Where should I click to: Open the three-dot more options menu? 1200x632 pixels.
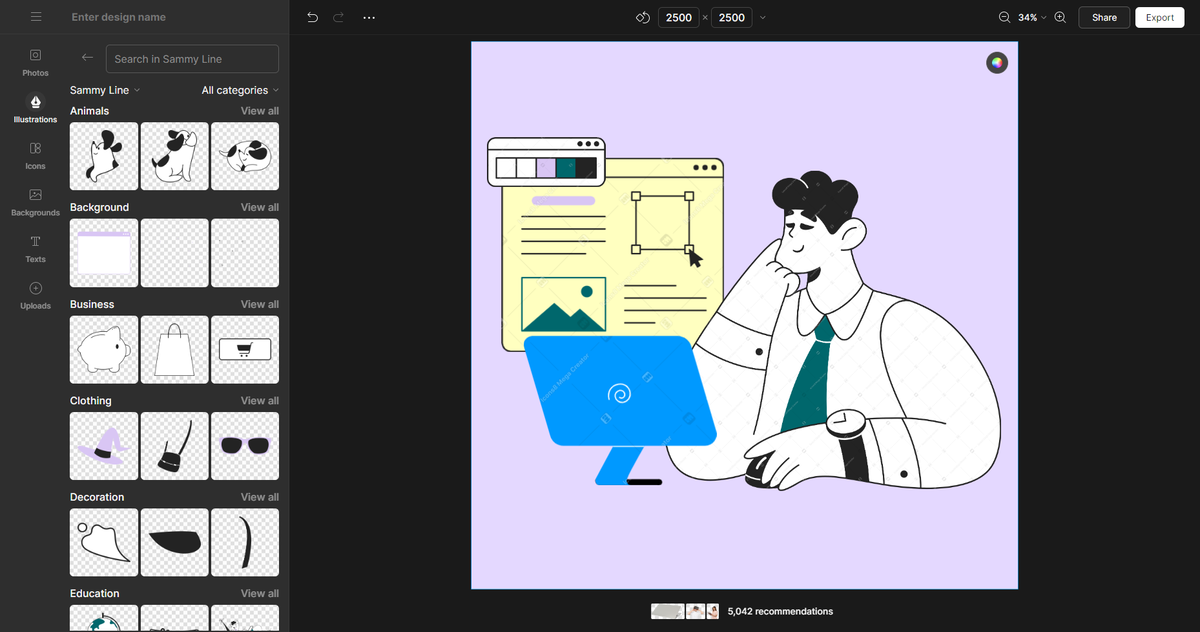[369, 17]
